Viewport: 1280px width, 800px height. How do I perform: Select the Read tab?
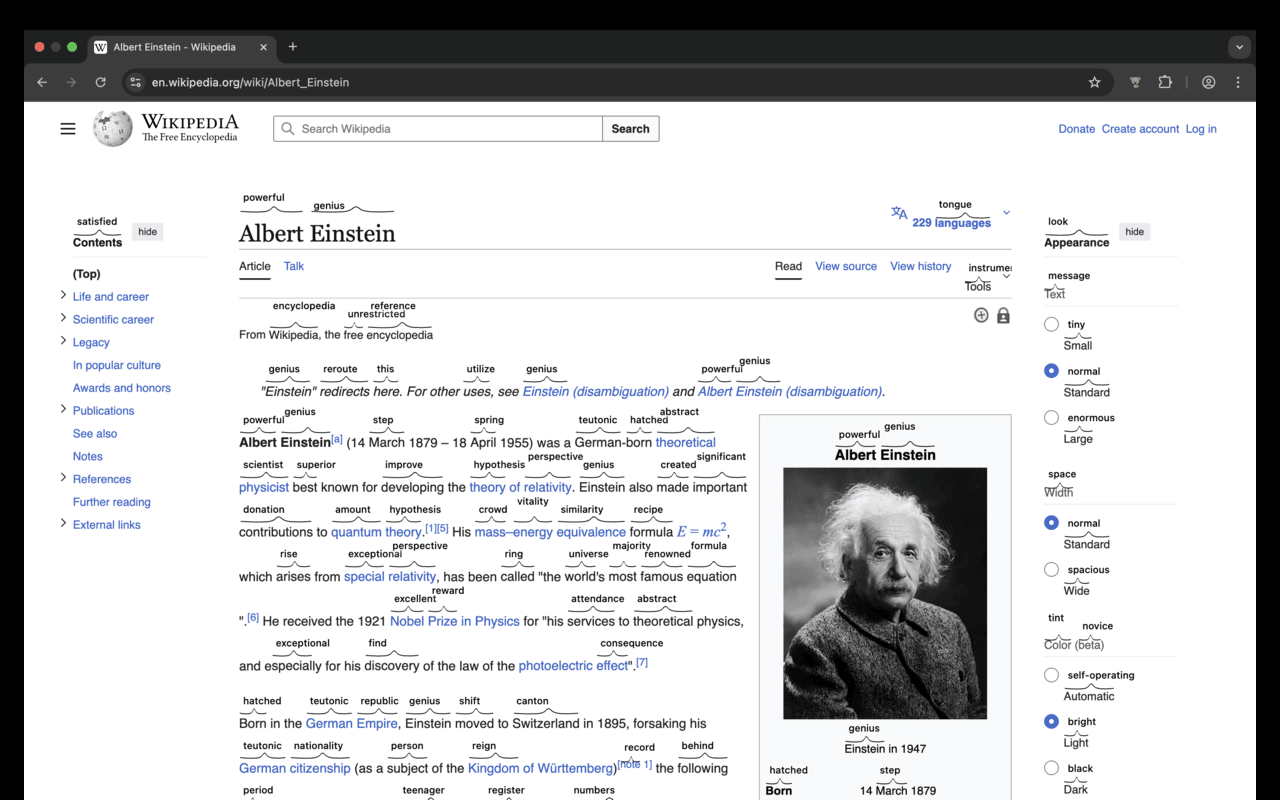pos(788,266)
